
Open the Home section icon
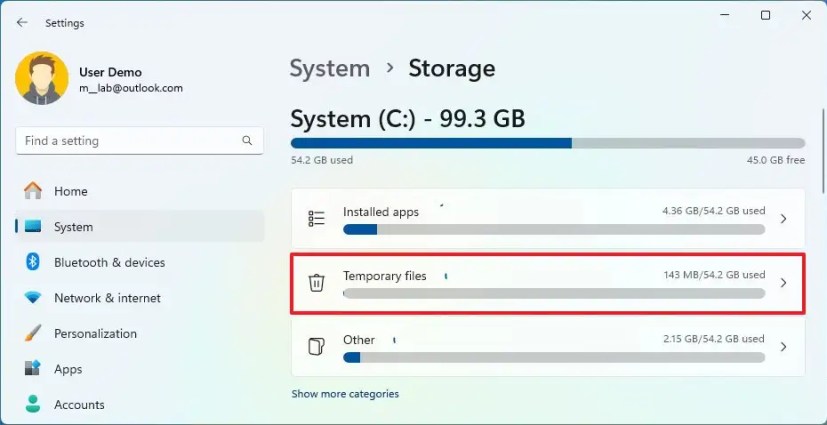point(33,191)
